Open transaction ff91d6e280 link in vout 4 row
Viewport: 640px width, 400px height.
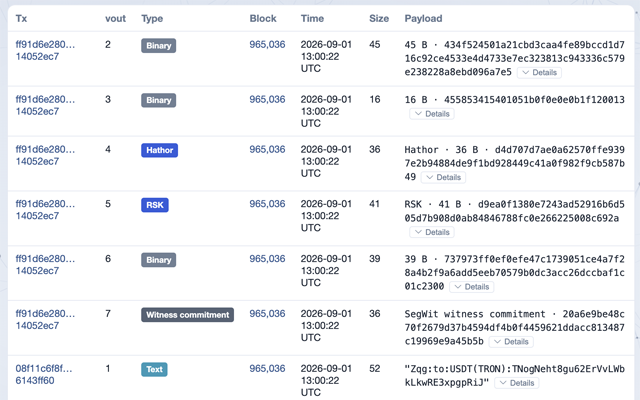click(45, 156)
